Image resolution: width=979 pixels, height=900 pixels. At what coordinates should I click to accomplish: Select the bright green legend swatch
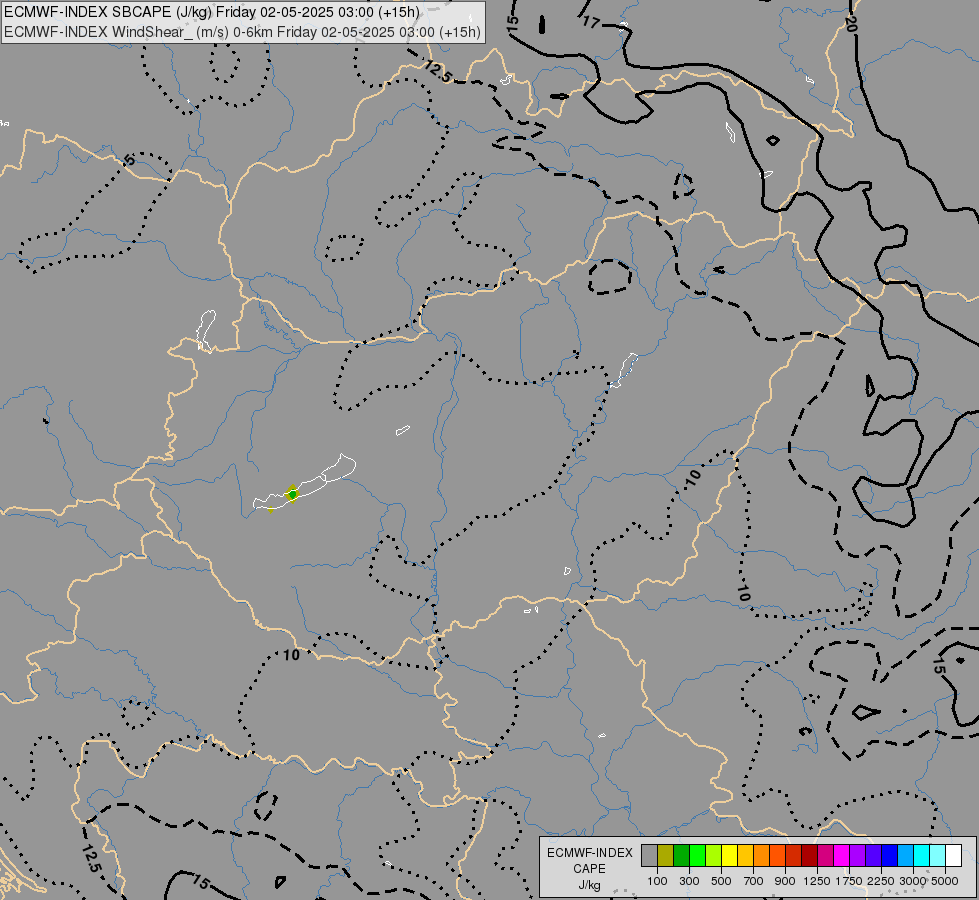tap(697, 856)
